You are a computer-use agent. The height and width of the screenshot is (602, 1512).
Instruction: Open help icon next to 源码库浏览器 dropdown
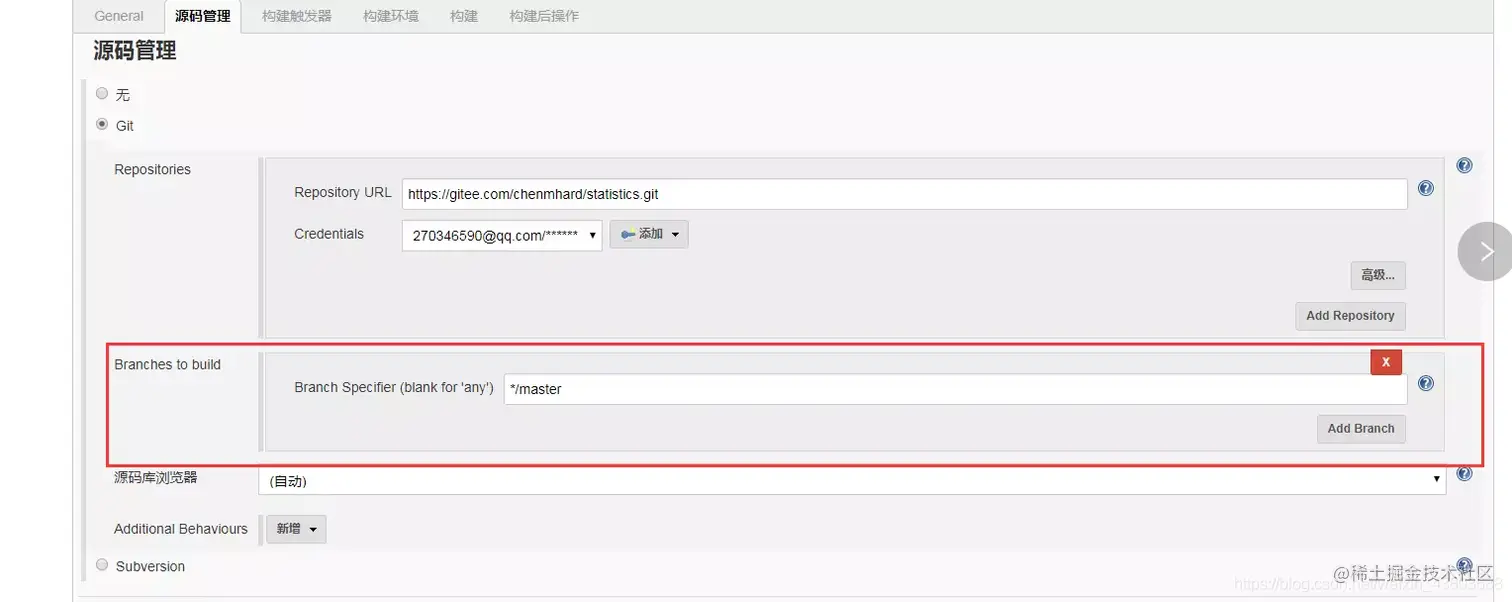1464,474
